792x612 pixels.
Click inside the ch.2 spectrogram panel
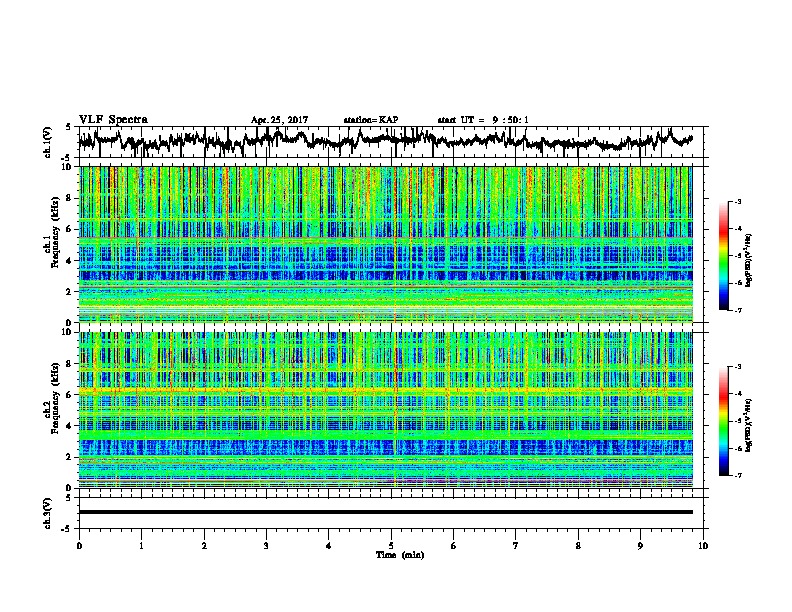pyautogui.click(x=385, y=410)
